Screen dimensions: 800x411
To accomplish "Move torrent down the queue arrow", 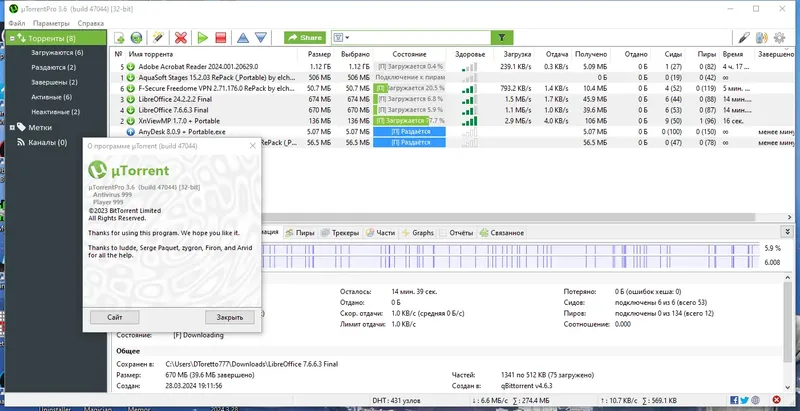I will 261,38.
